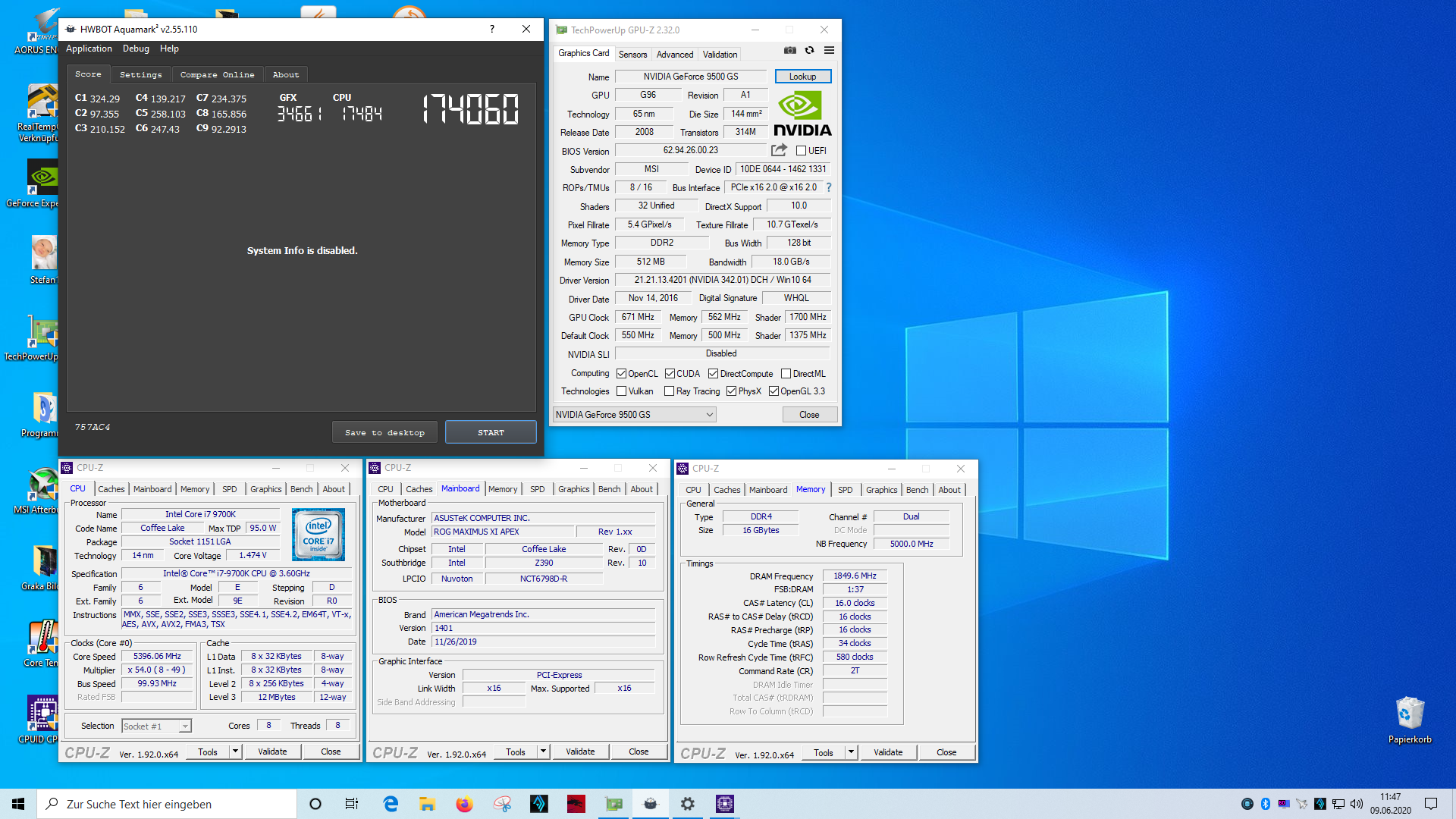
Task: Click Close in the Mainboard CPU-Z window
Action: [639, 752]
